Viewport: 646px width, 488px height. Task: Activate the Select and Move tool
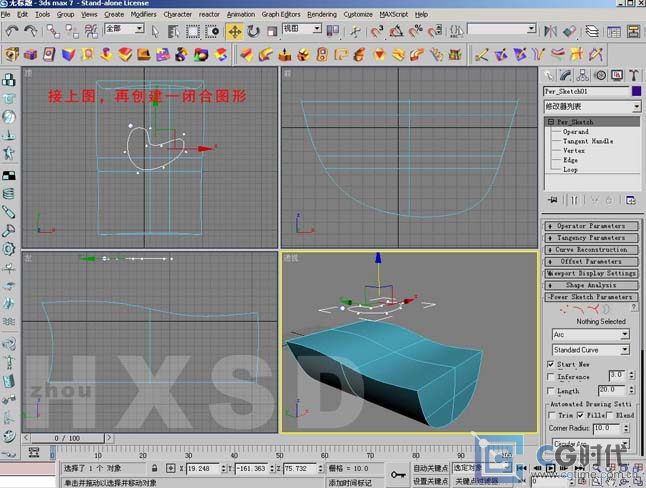[x=234, y=31]
